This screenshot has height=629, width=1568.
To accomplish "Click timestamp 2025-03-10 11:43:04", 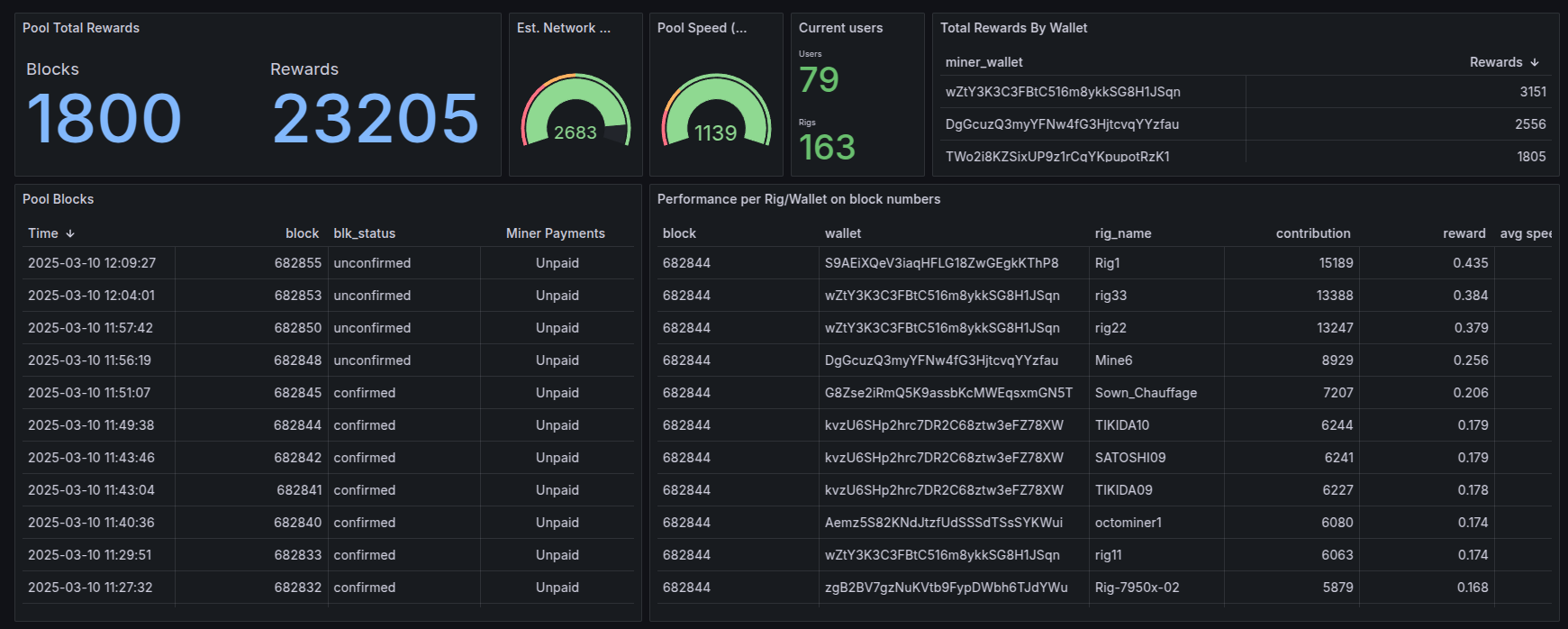I will point(91,490).
